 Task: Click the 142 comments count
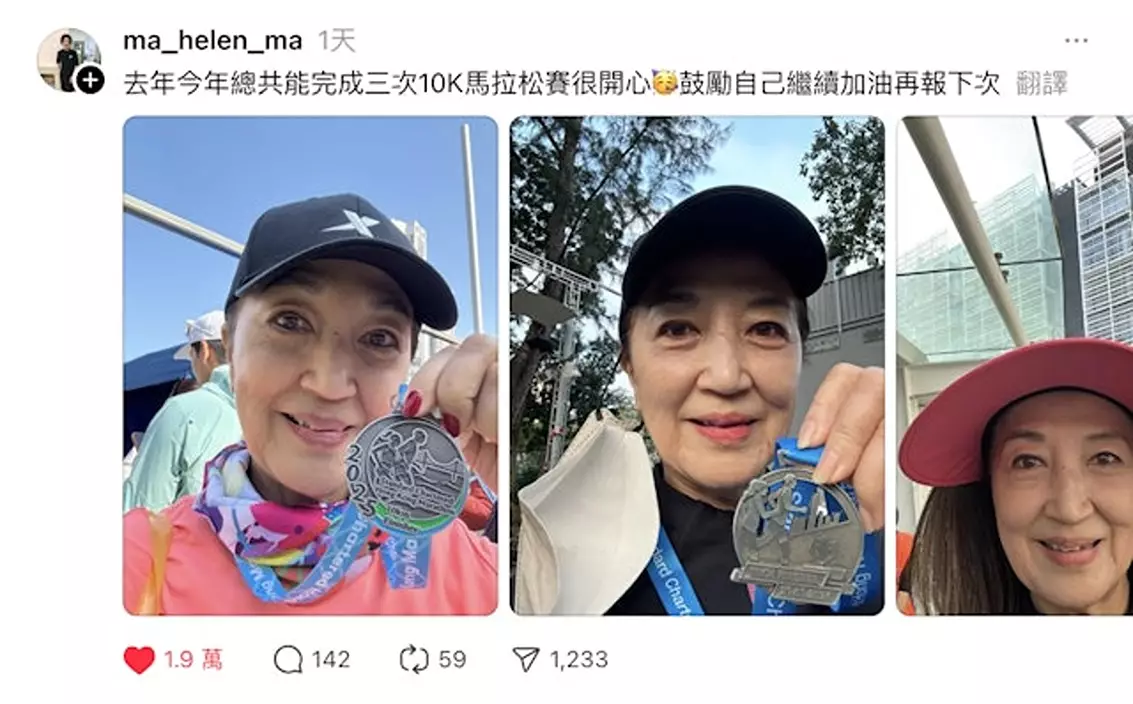331,659
